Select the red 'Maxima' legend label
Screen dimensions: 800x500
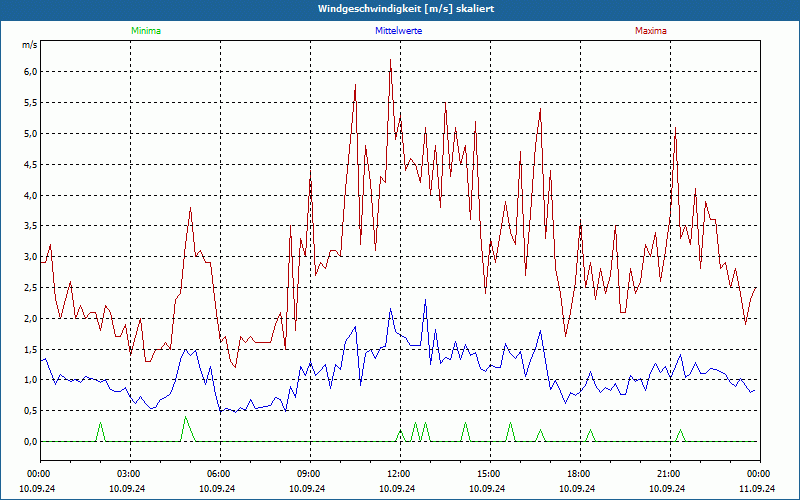[651, 31]
